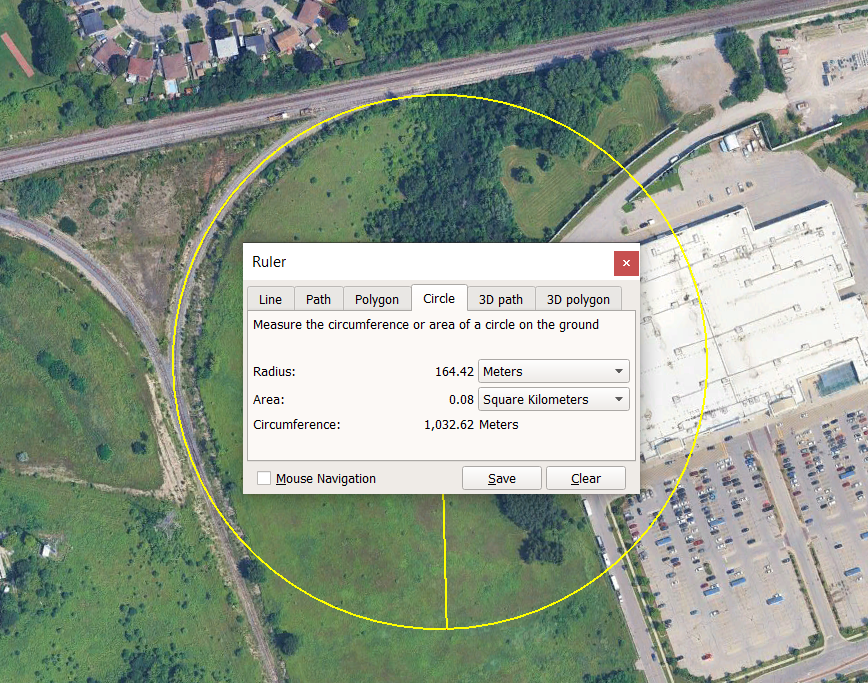
Task: Select the Polygon tab
Action: 377,299
